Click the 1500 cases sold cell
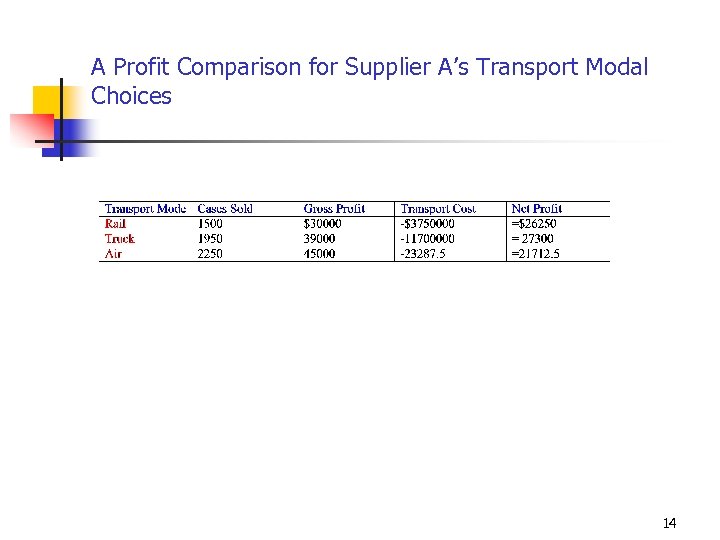This screenshot has height=540, width=720. click(210, 224)
